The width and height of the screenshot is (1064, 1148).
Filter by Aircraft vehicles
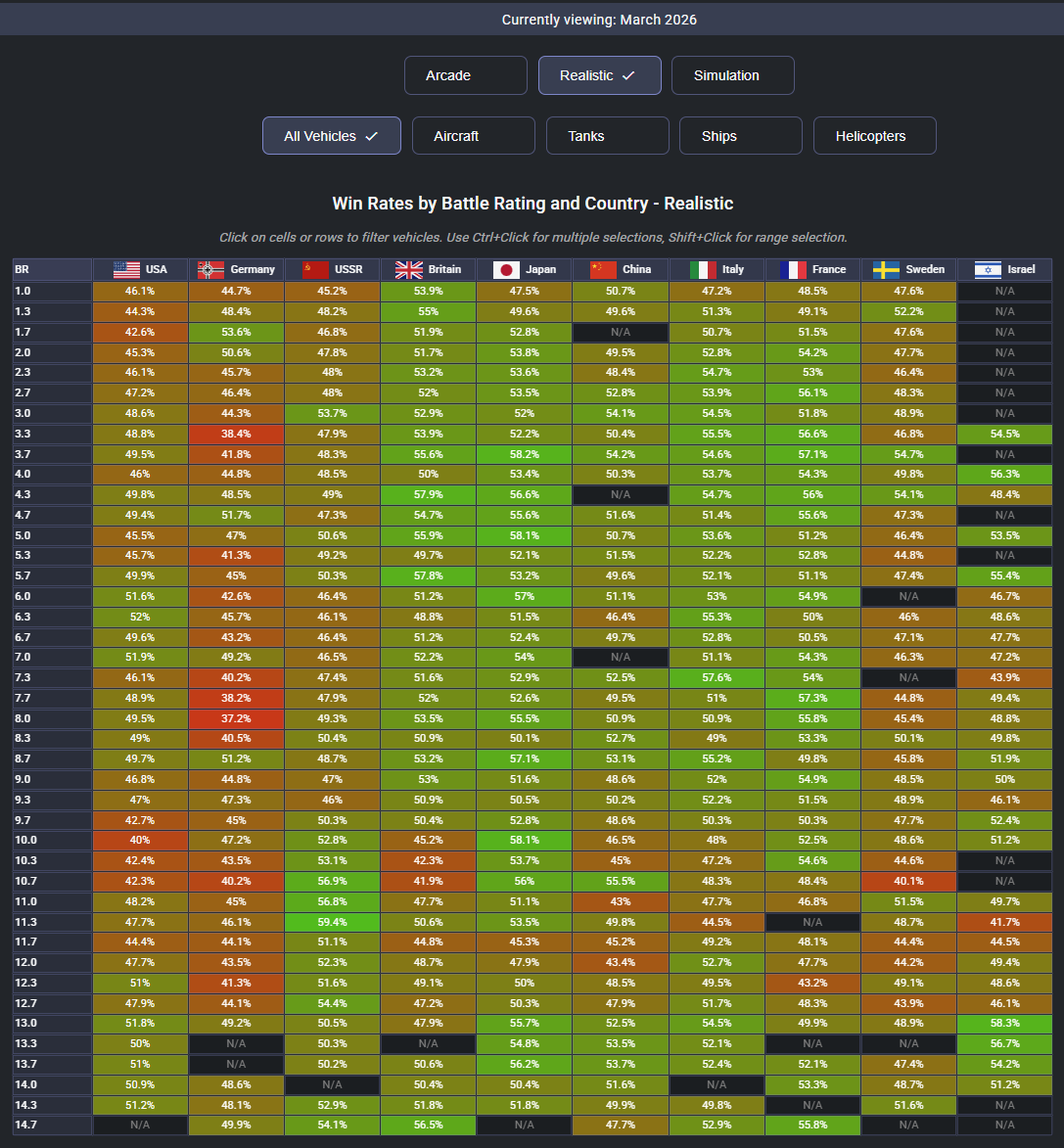(x=473, y=136)
